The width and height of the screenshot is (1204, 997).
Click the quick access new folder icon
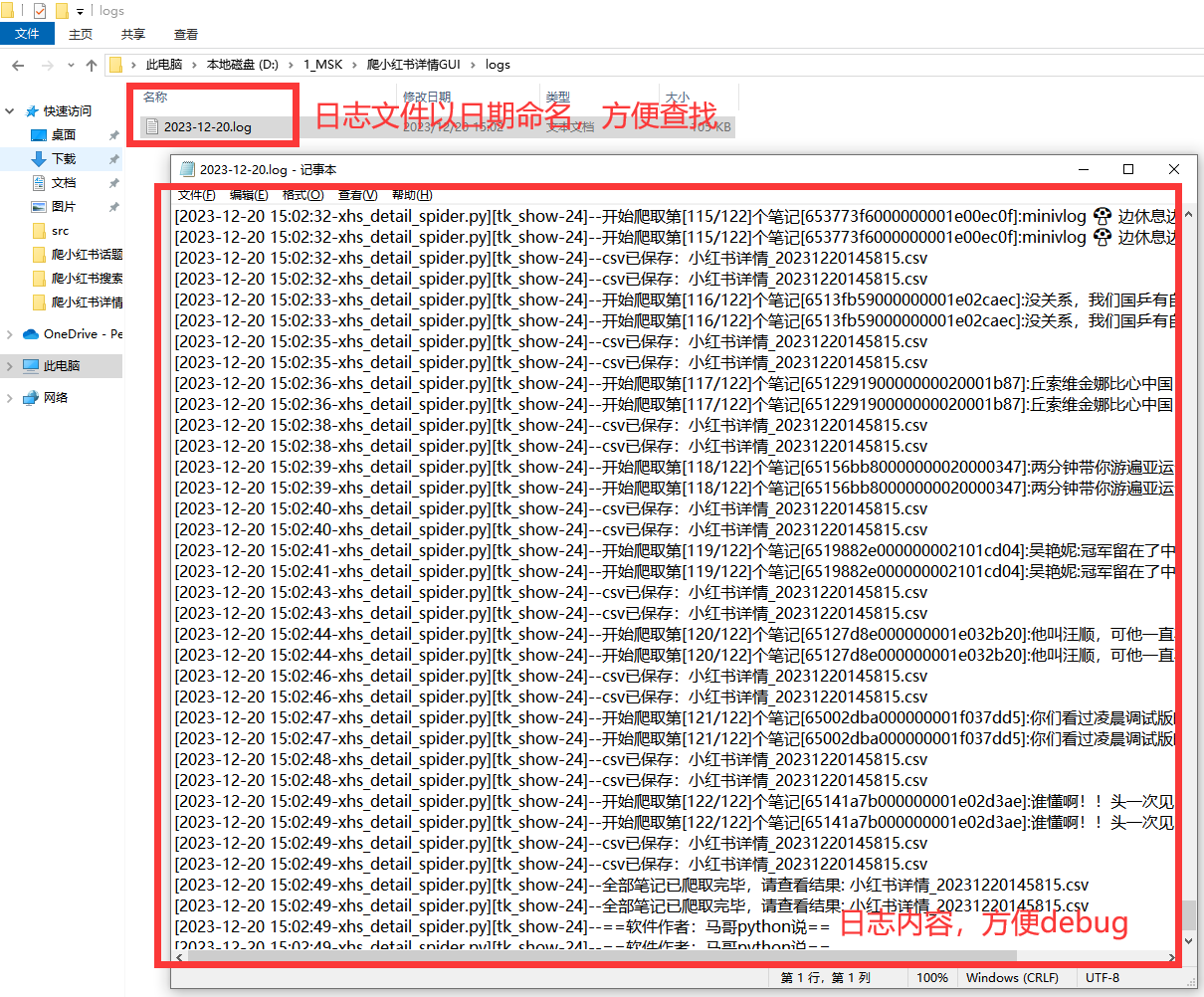click(x=62, y=11)
